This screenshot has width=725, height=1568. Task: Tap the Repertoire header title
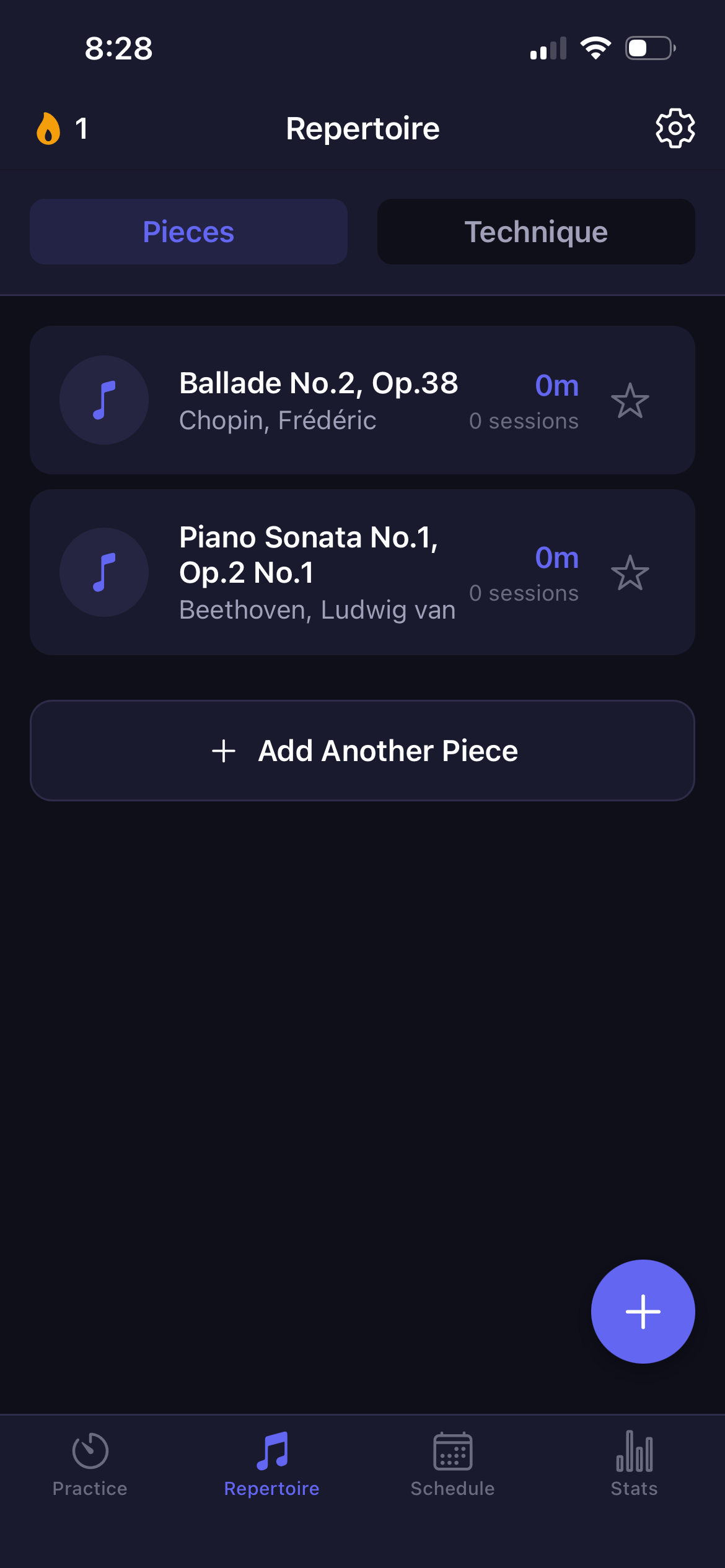[362, 129]
